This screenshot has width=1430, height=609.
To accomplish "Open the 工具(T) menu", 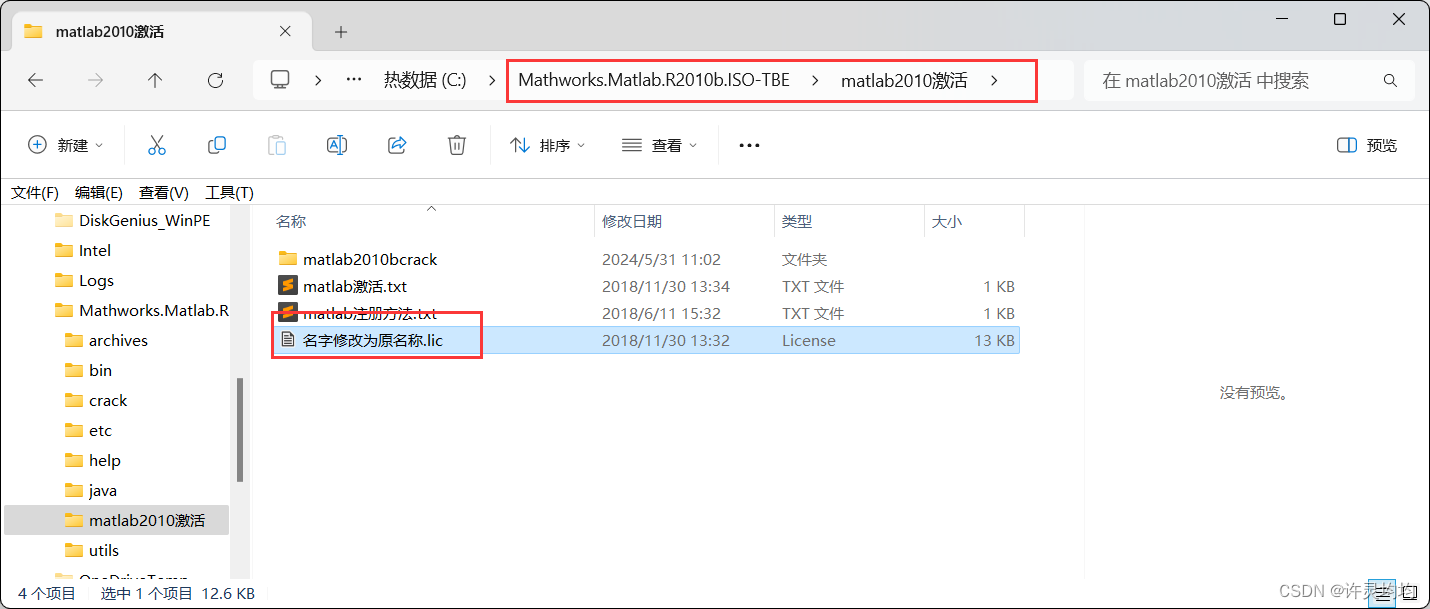I will (x=229, y=193).
